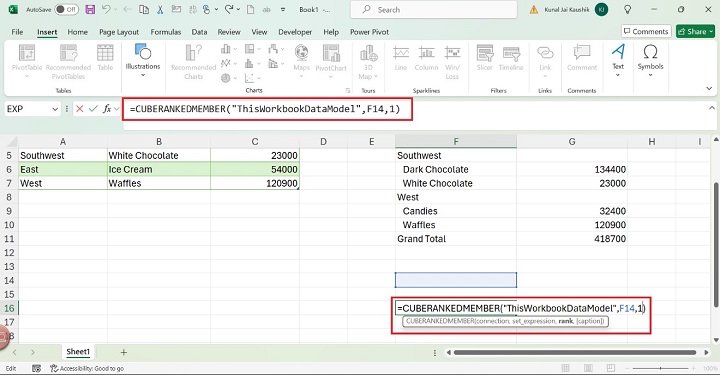Collapse the ribbon with the chevron
The height and width of the screenshot is (375, 720).
(x=709, y=89)
